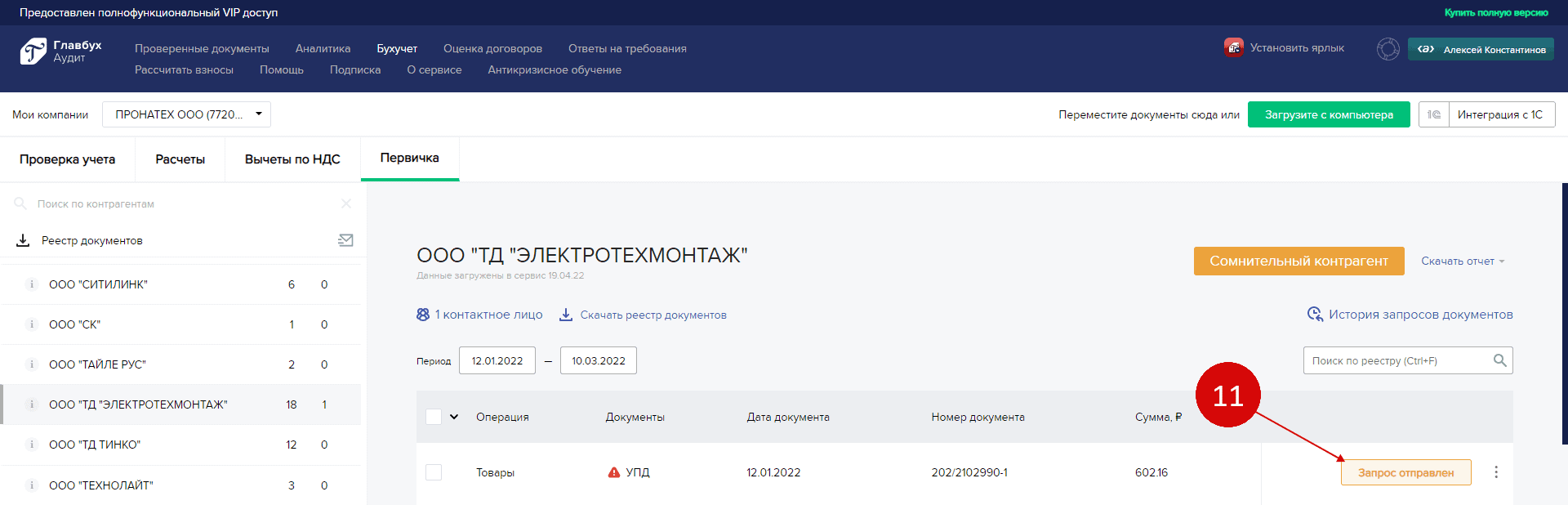Click the info icon beside ООО "СИТИЛИНК"
Image resolution: width=1568 pixels, height=505 pixels.
click(32, 284)
